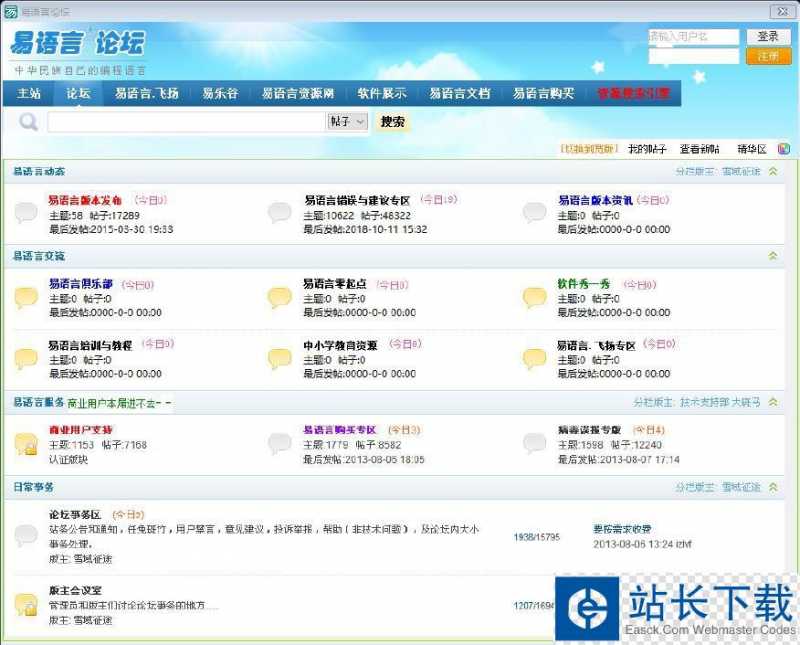Click the 登录 button

(768, 36)
